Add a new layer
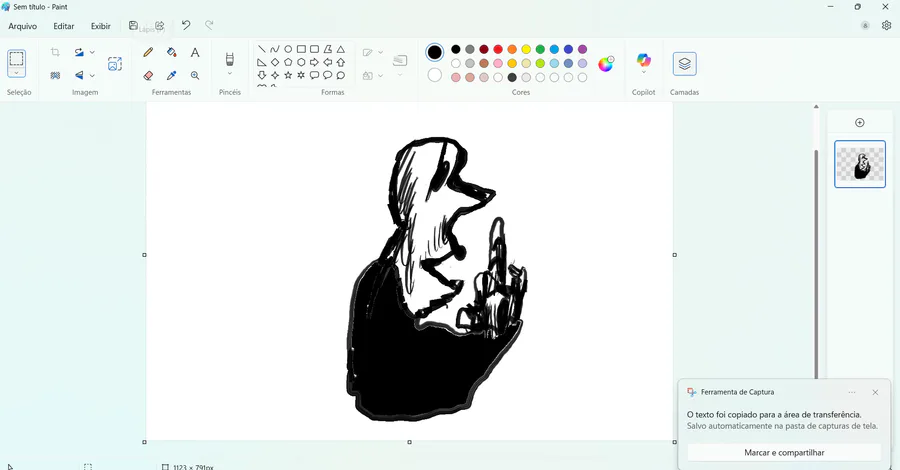 pos(859,122)
